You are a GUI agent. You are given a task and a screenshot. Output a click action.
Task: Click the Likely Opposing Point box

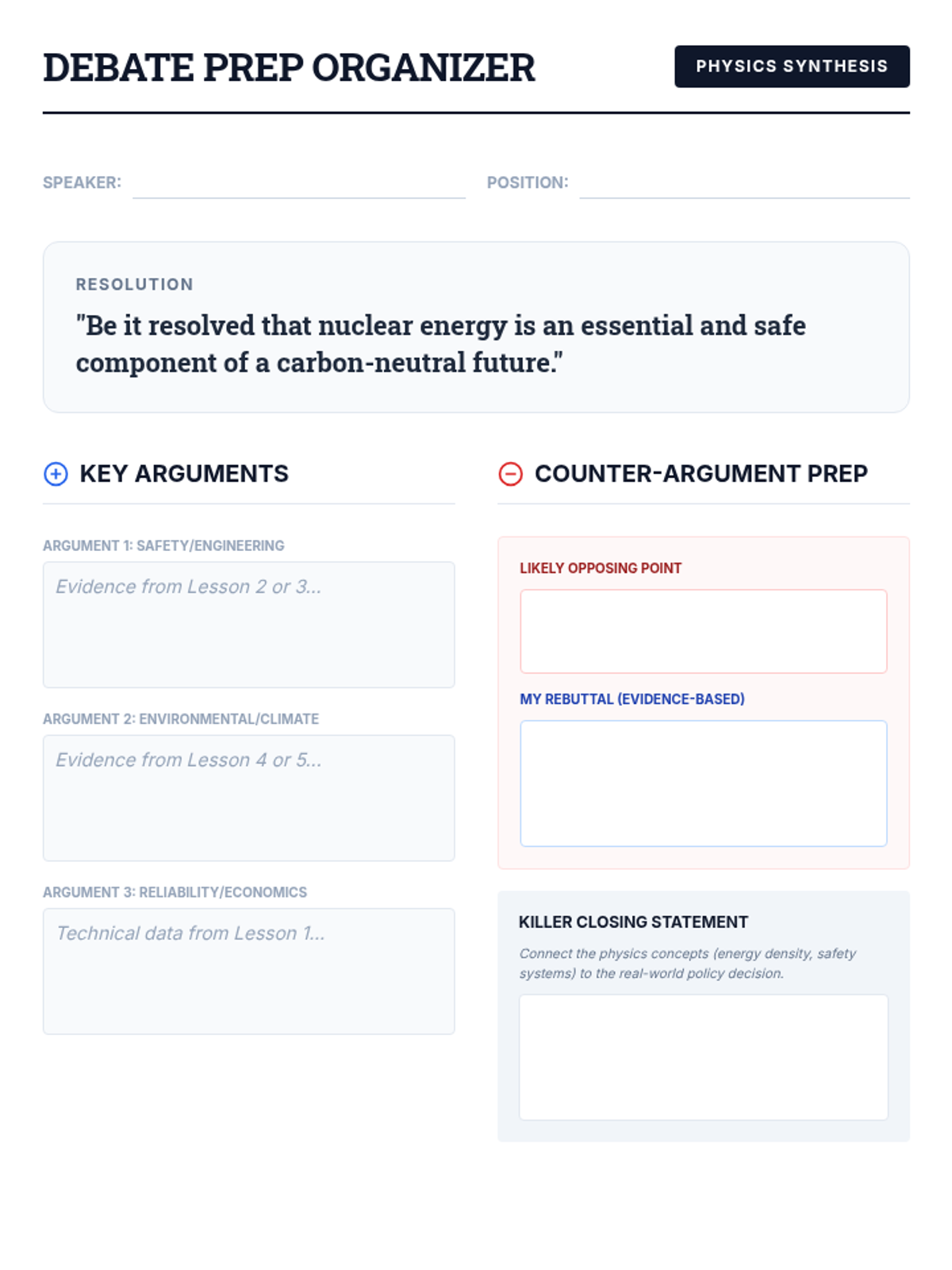coord(704,631)
